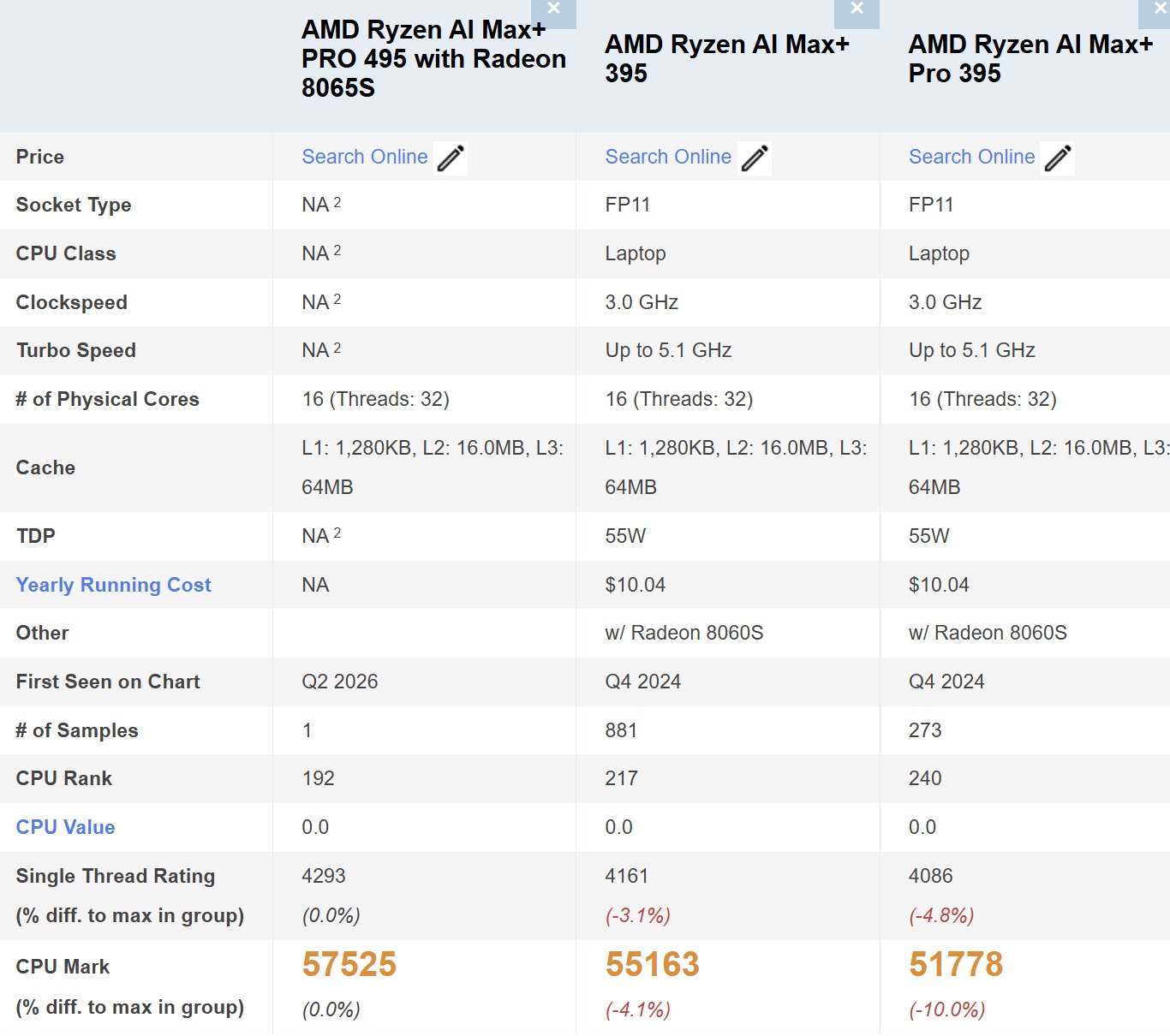Select the CPU Mark value 51778
Viewport: 1170px width, 1036px height.
click(x=956, y=964)
